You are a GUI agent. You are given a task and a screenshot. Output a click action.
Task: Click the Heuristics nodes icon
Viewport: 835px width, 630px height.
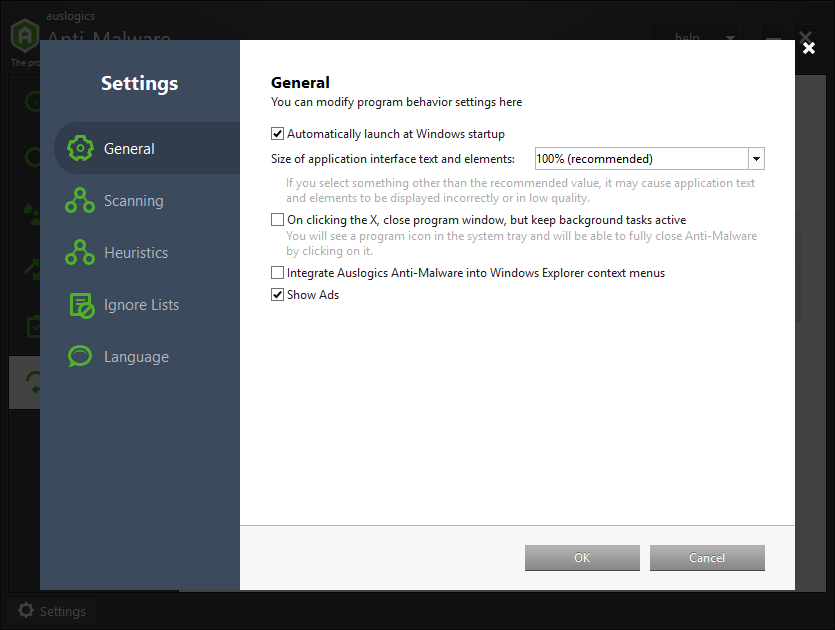80,252
